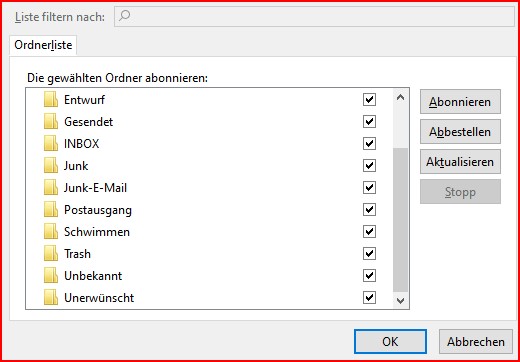Switch to the Ordnerliste tab
This screenshot has width=520, height=362.
coord(43,45)
